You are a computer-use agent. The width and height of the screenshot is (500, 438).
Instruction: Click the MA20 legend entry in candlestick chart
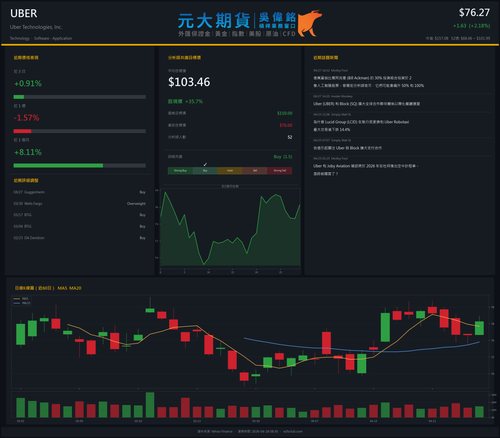coord(22,303)
